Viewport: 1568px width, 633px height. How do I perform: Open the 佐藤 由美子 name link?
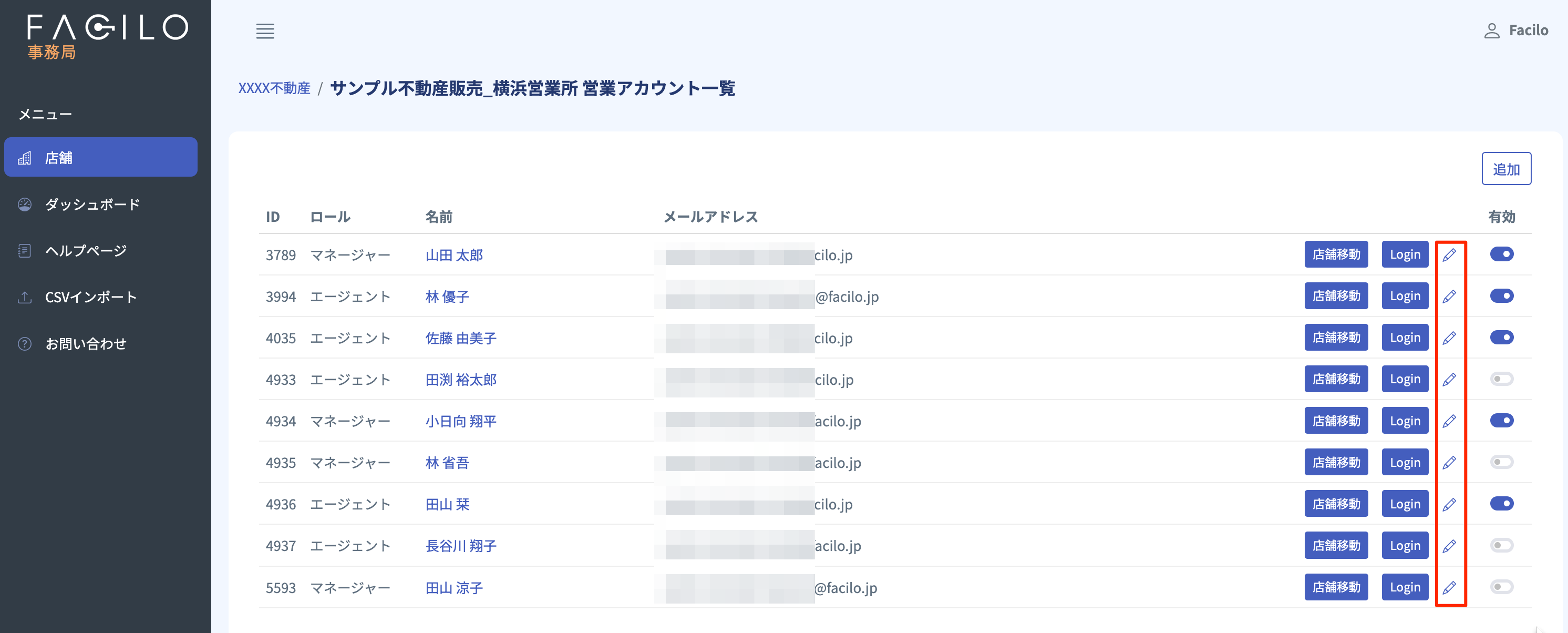(461, 338)
